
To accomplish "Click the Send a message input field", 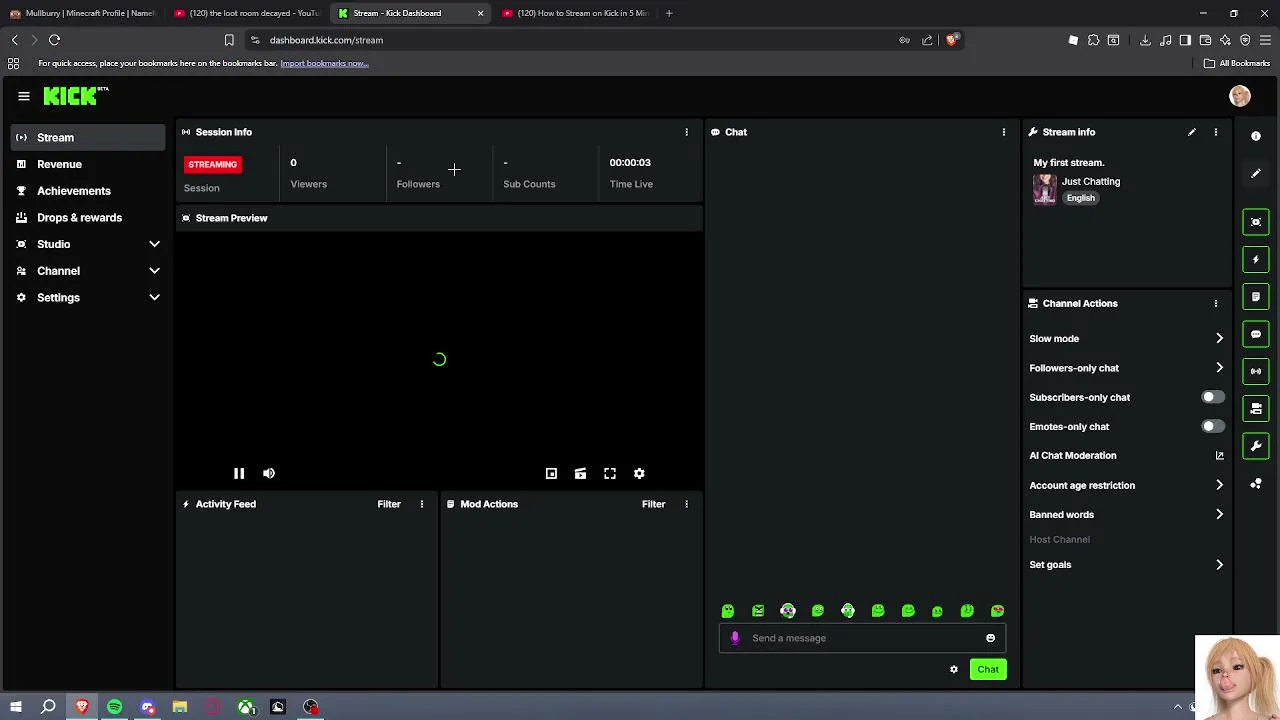I will pyautogui.click(x=862, y=638).
